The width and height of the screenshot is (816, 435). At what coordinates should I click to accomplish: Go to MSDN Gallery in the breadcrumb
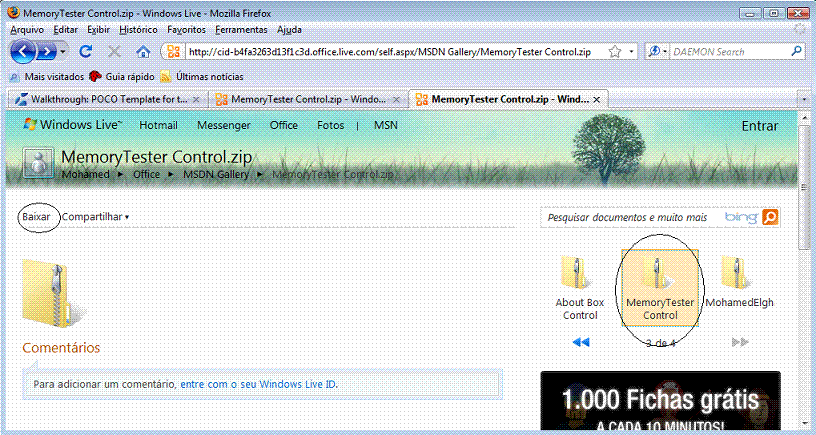215,174
